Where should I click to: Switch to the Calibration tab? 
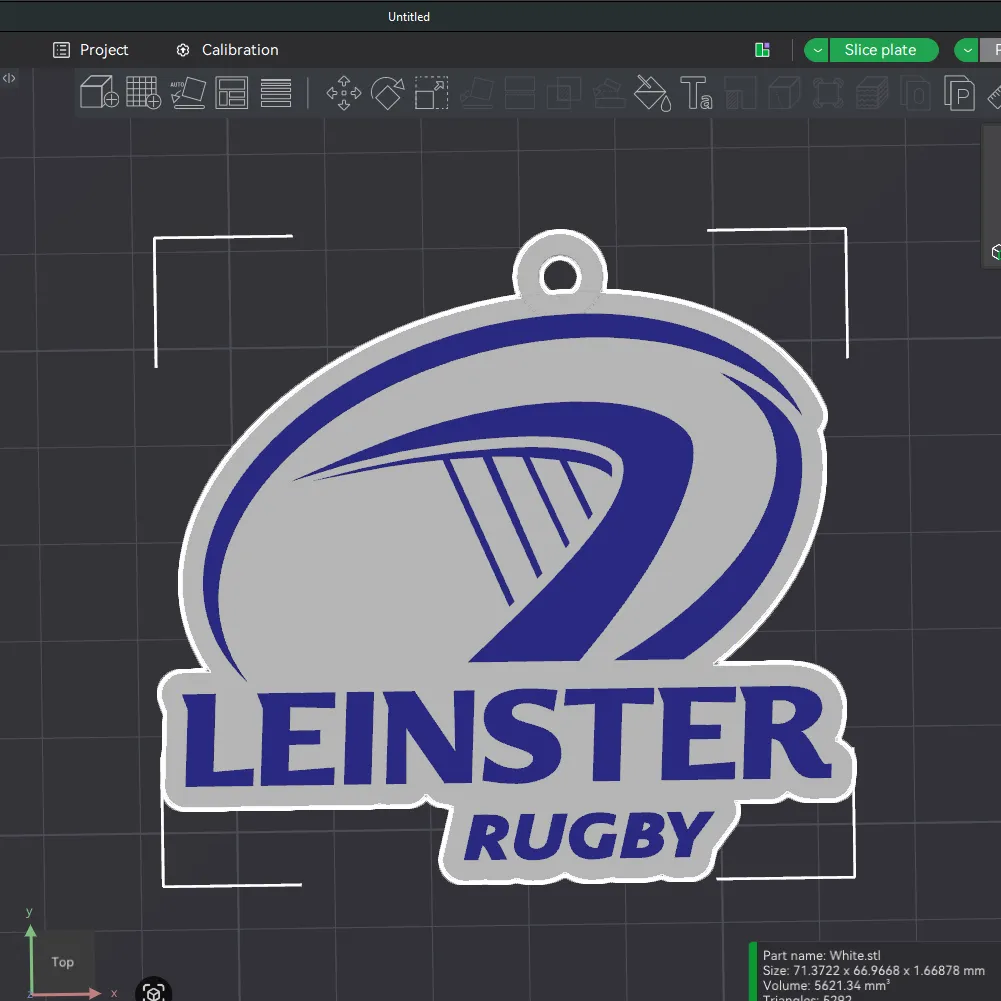[x=227, y=50]
